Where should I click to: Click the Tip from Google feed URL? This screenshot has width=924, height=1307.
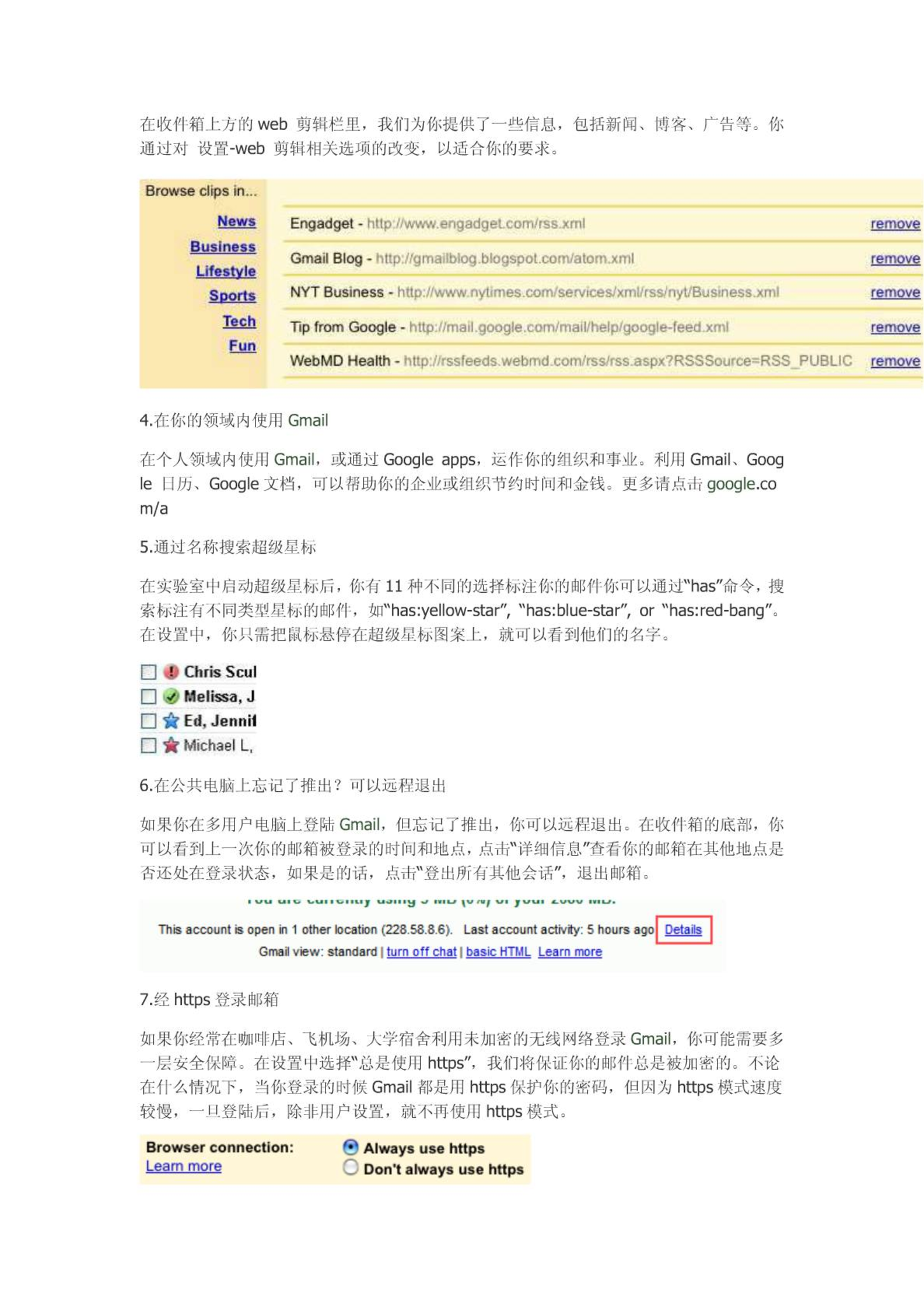coord(569,328)
